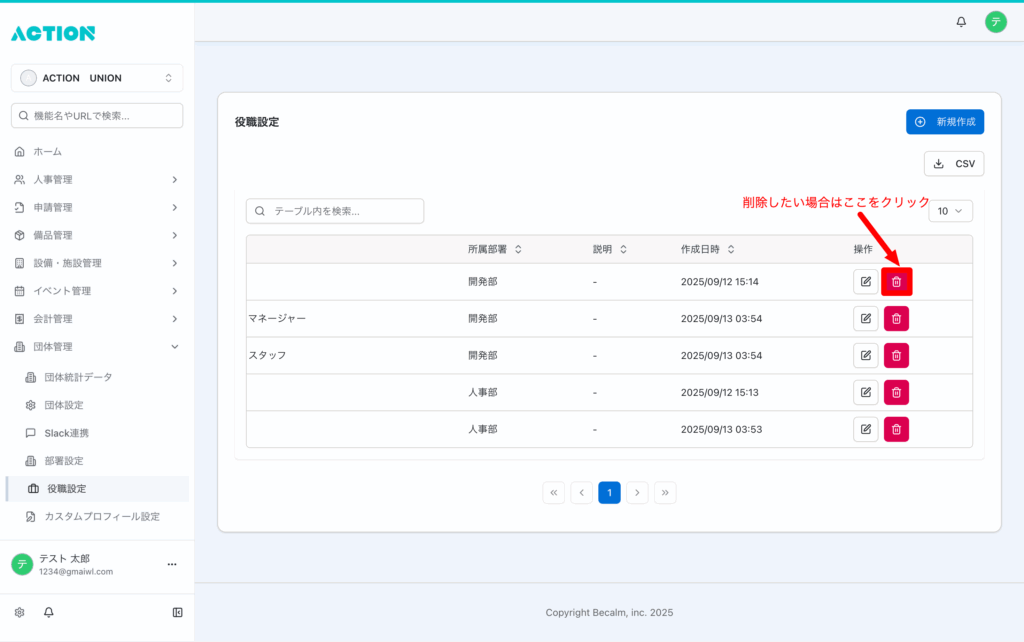Image resolution: width=1024 pixels, height=642 pixels.
Task: Click the delete icon for マネージャー row
Action: pos(896,319)
